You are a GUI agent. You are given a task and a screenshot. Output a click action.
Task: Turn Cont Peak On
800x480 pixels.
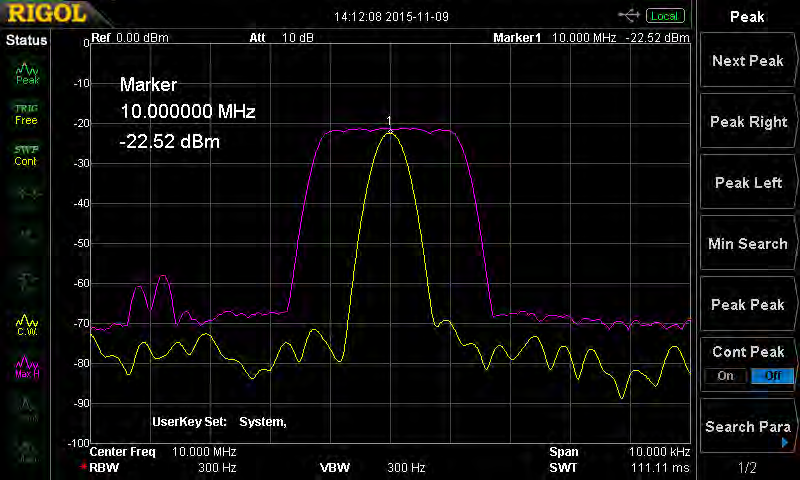(x=726, y=376)
